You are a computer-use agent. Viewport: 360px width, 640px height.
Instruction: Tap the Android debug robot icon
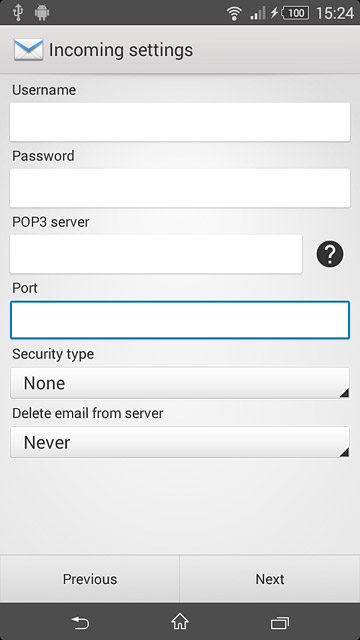(x=42, y=12)
